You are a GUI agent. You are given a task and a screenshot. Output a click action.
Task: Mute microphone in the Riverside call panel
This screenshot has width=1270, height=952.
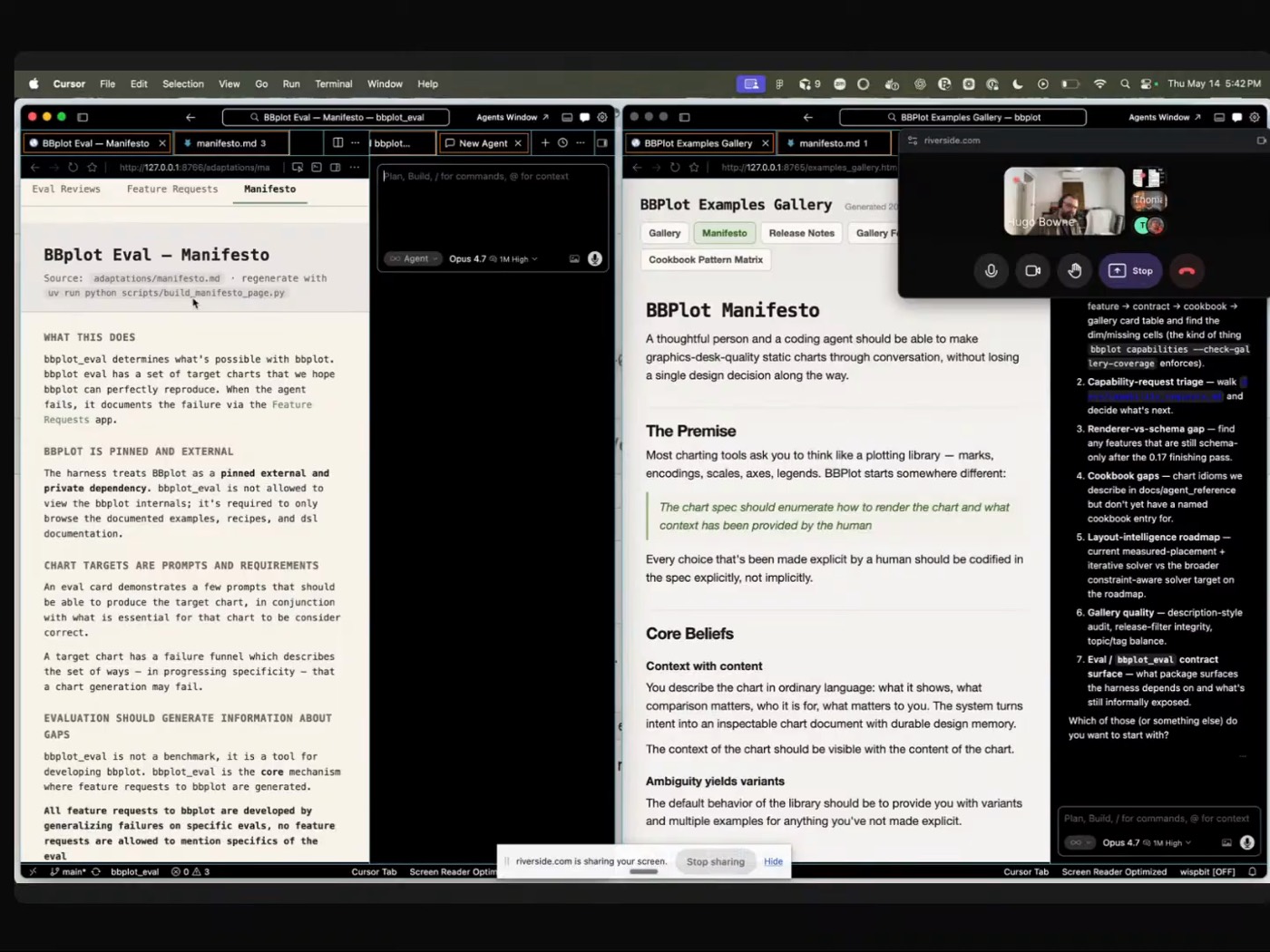pos(991,270)
